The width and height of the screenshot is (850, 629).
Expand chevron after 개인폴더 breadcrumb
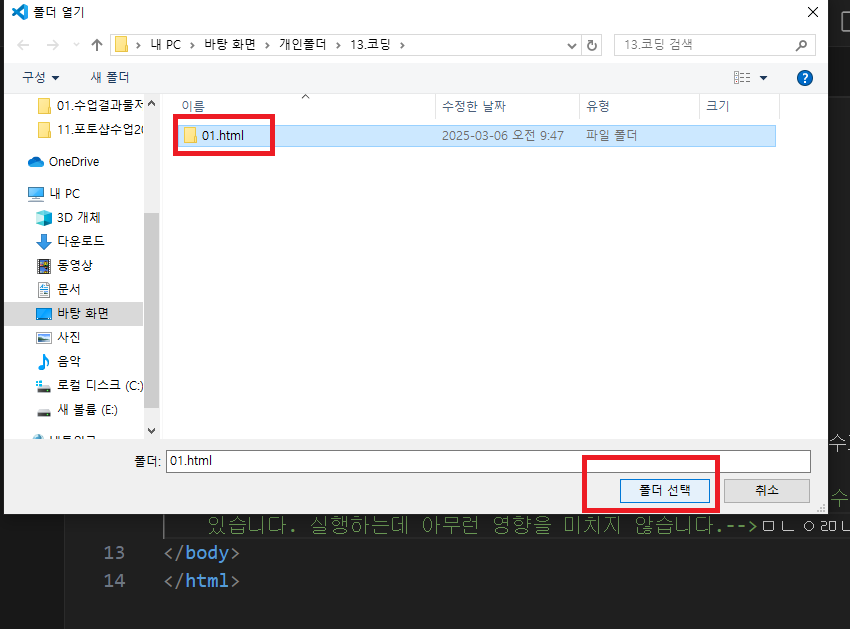(338, 45)
